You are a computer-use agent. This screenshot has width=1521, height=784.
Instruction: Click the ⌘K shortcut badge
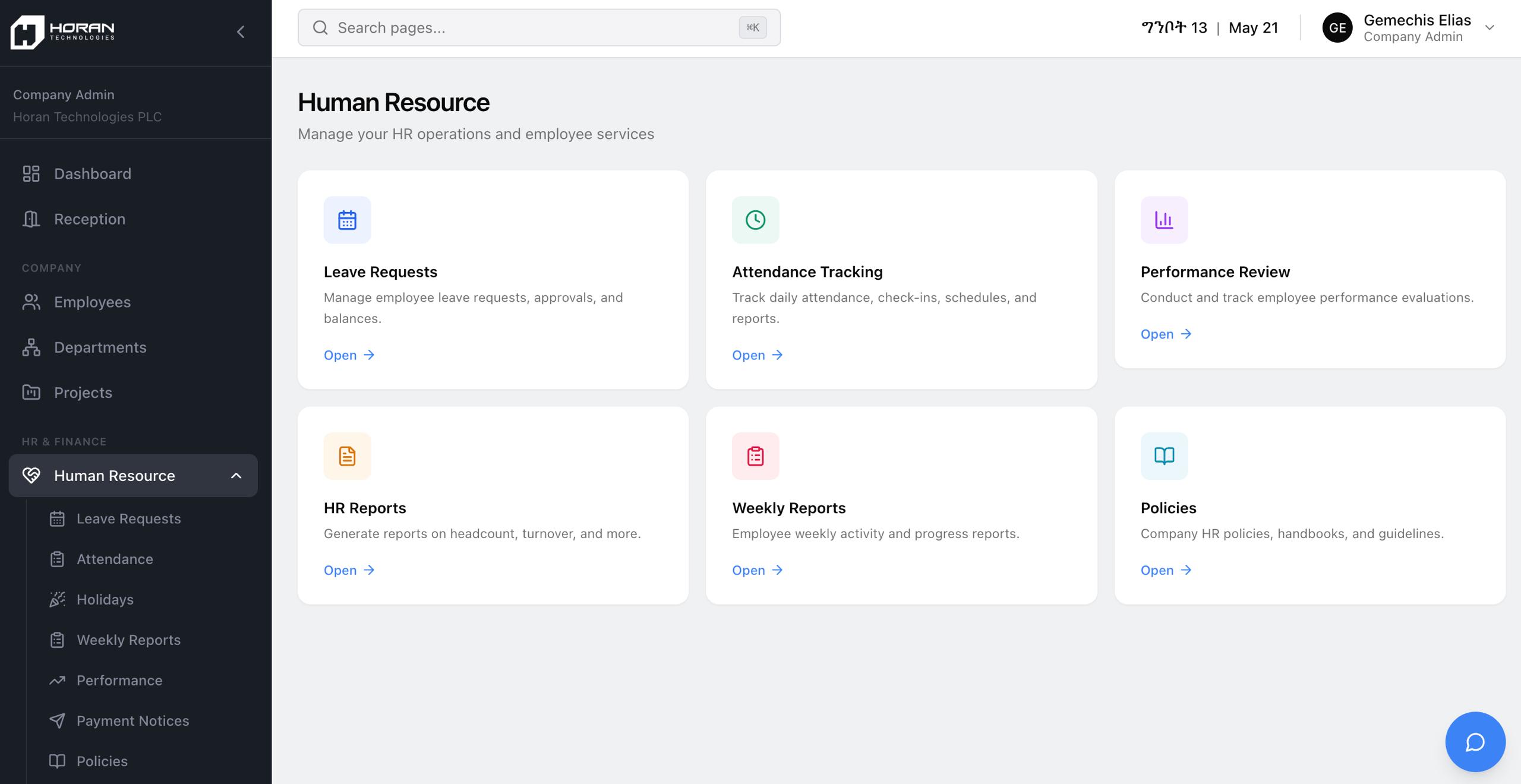coord(753,28)
